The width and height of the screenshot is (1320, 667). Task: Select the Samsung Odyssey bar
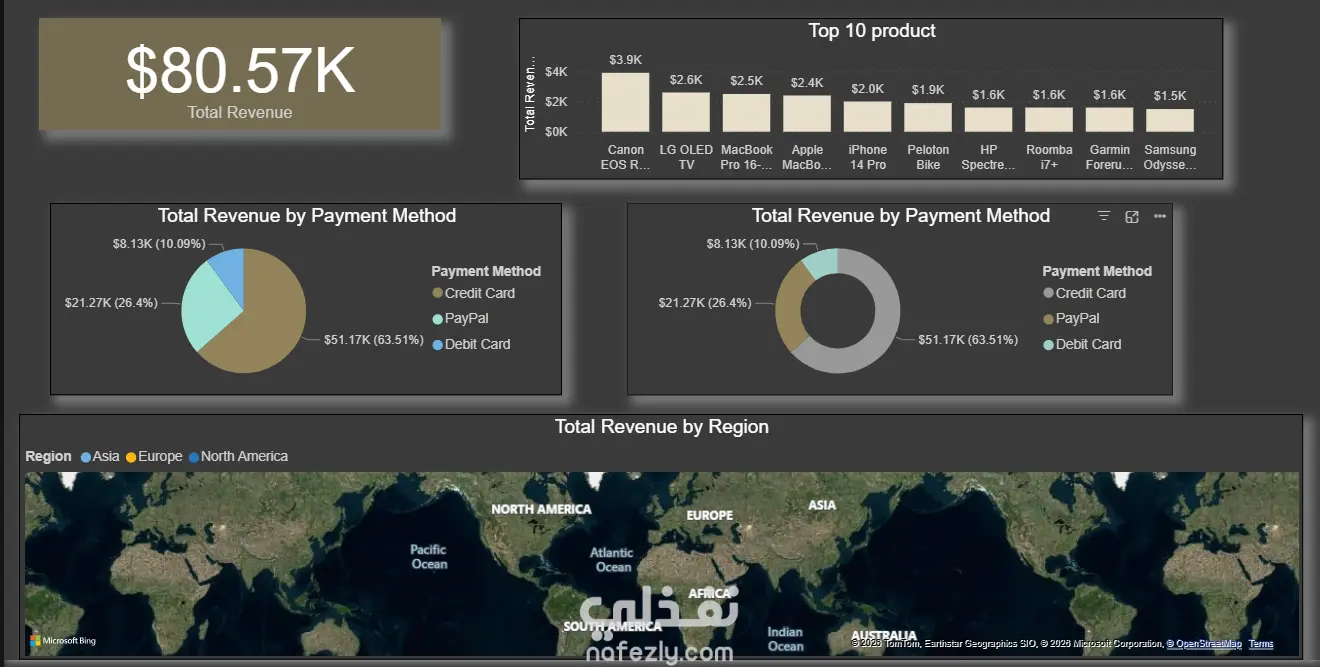click(x=1170, y=120)
